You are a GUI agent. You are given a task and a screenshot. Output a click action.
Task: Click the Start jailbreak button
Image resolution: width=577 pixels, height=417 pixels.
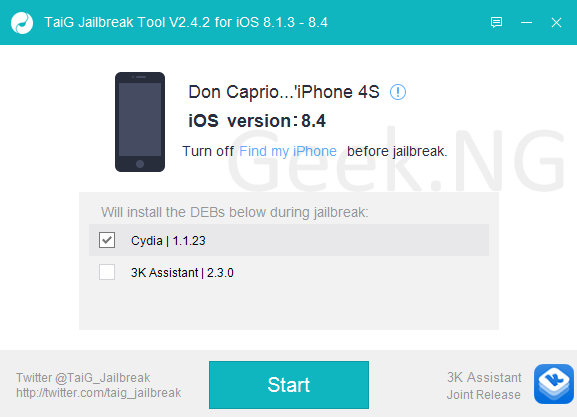[x=289, y=385]
